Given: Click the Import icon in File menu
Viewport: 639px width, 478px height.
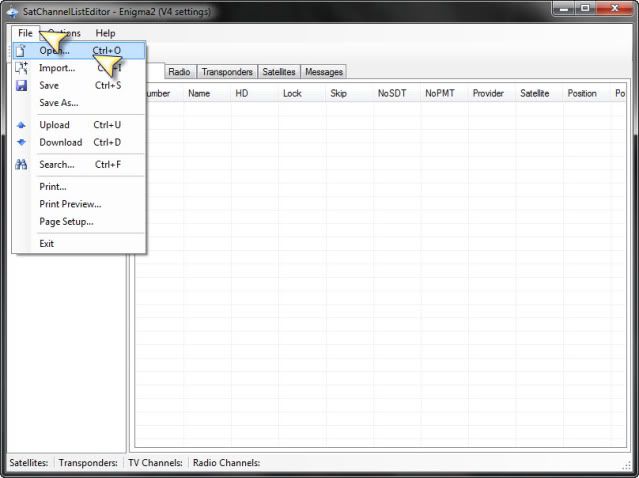Looking at the screenshot, I should coord(21,68).
